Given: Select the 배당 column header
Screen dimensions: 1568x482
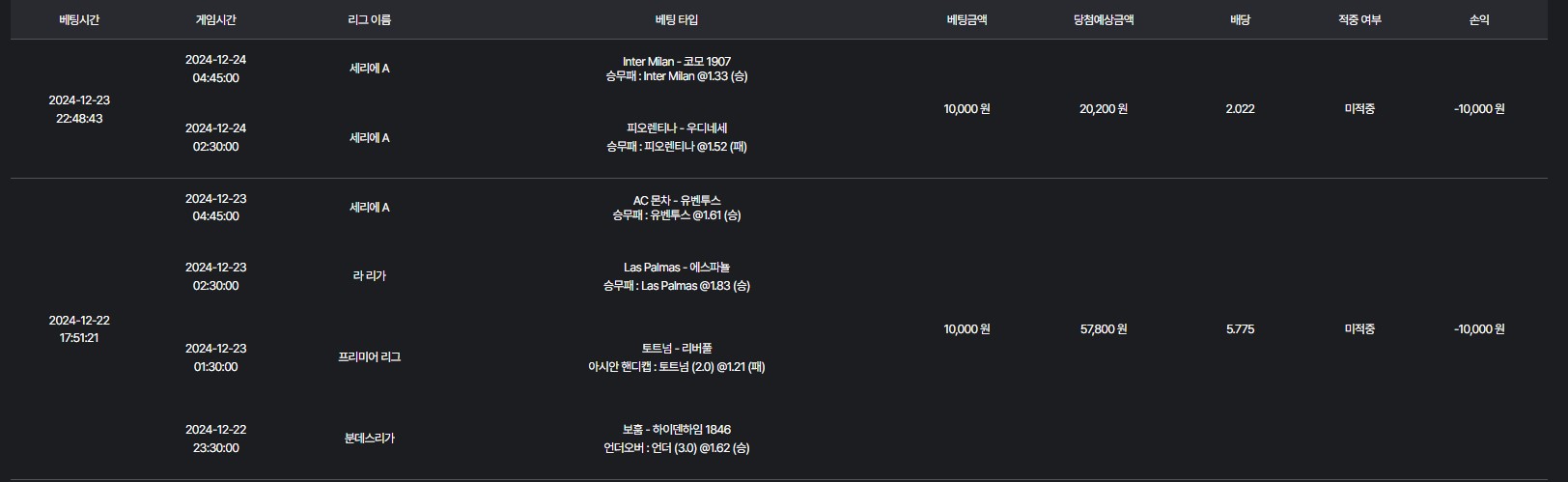Looking at the screenshot, I should pyautogui.click(x=1240, y=19).
